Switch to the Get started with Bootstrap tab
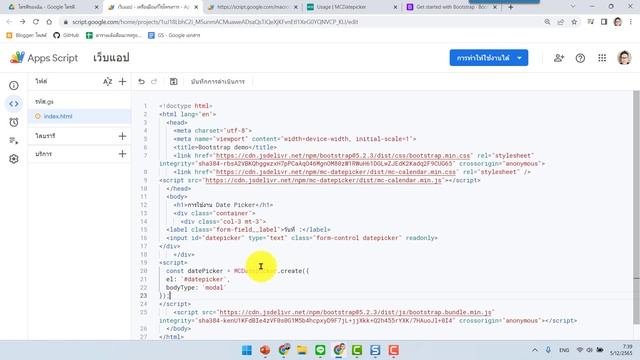 coord(451,7)
